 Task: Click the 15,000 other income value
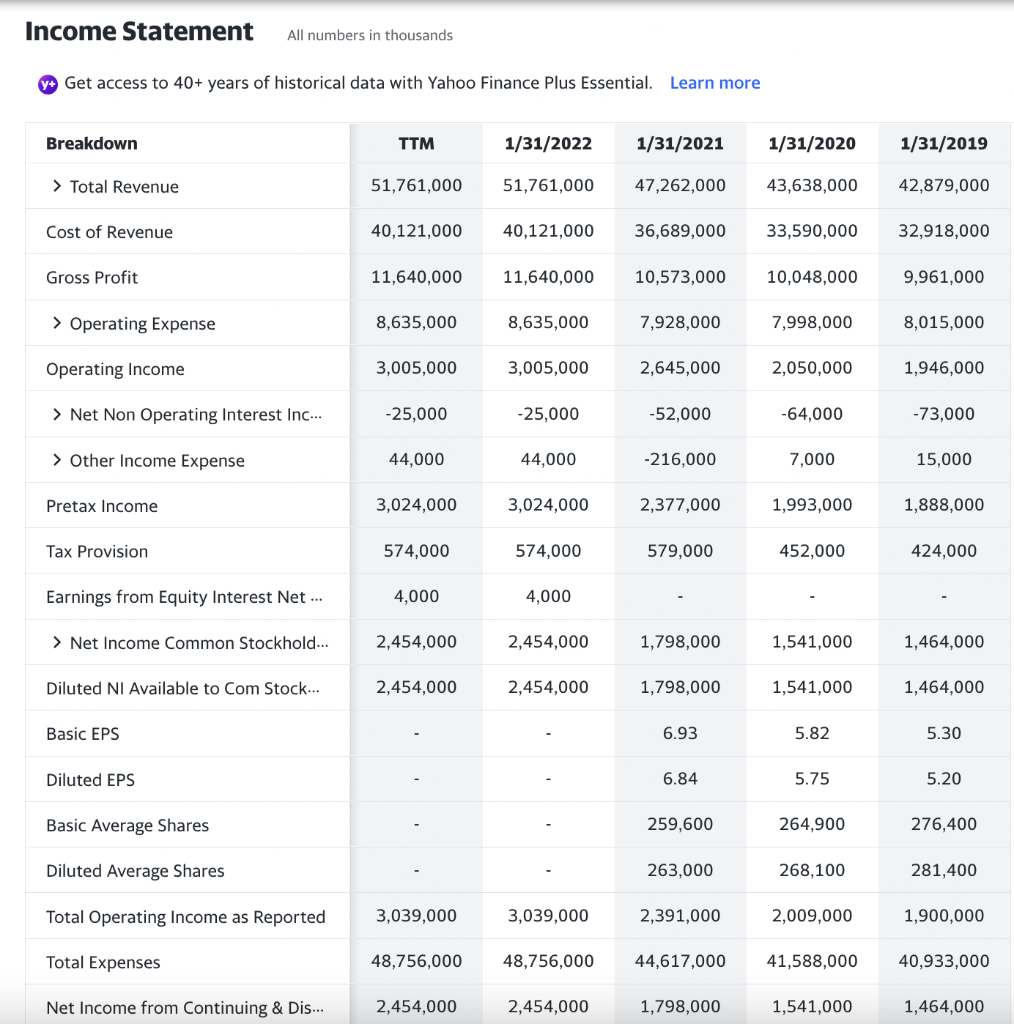944,459
